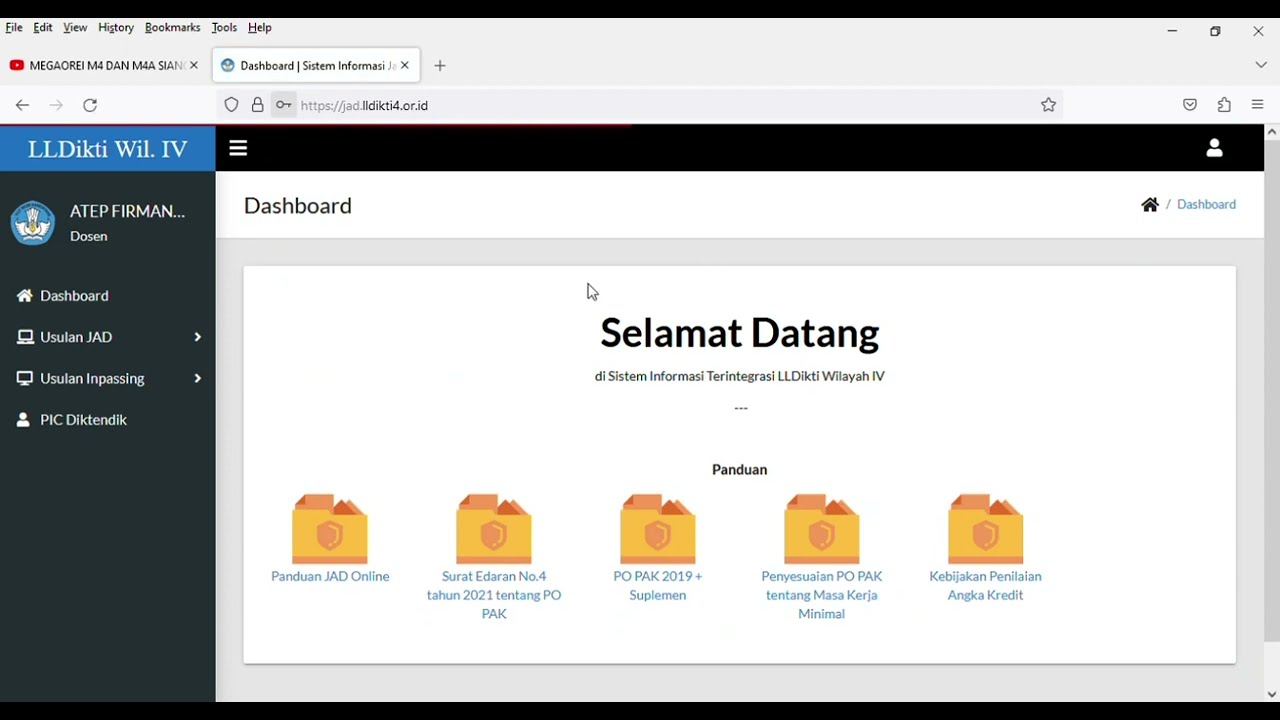The image size is (1280, 720).
Task: Reload the page with refresh icon
Action: point(90,105)
